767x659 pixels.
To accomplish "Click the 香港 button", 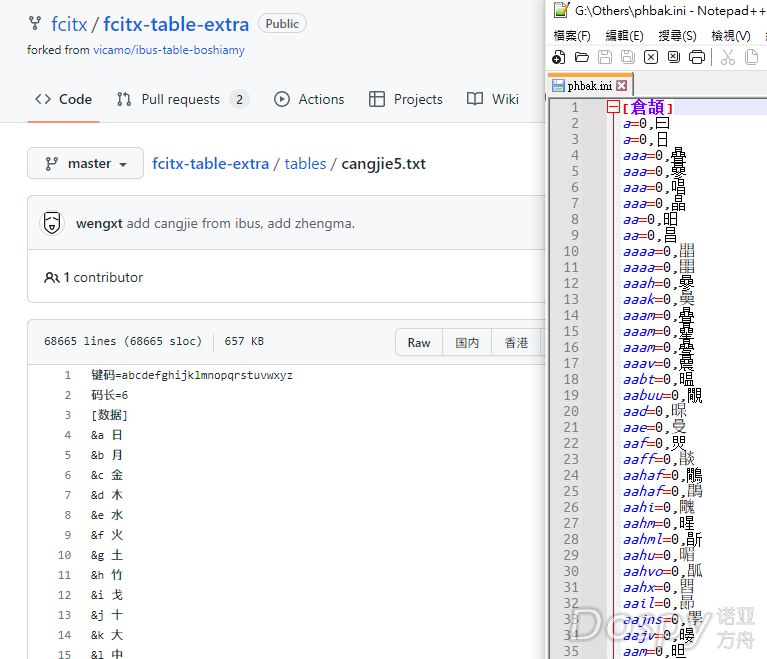I will (x=517, y=342).
